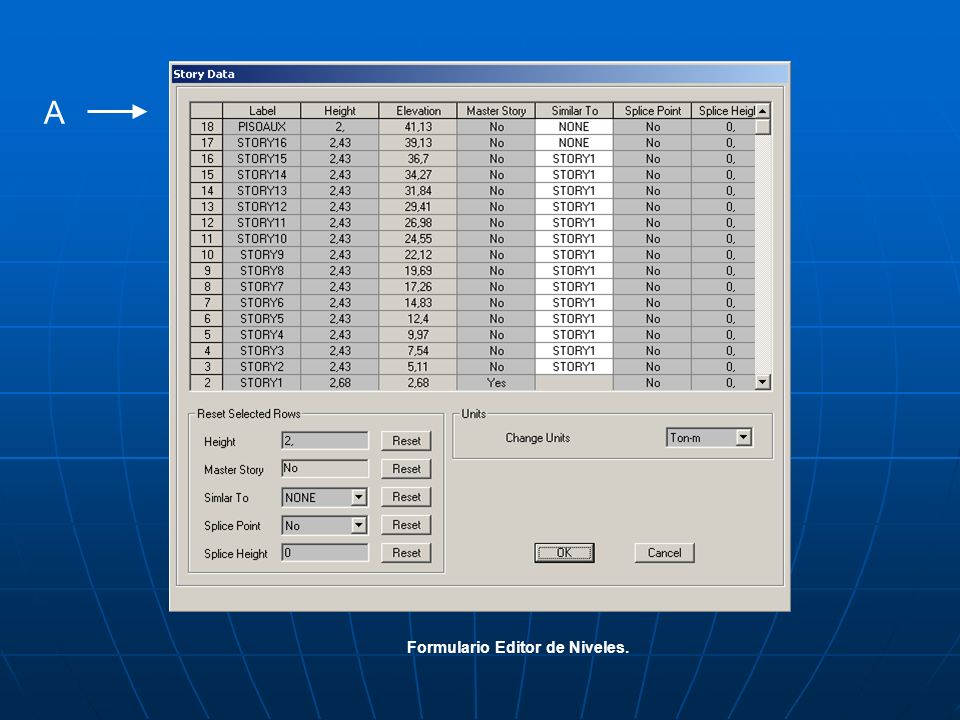Click the elevation 12,4 cell

(418, 319)
